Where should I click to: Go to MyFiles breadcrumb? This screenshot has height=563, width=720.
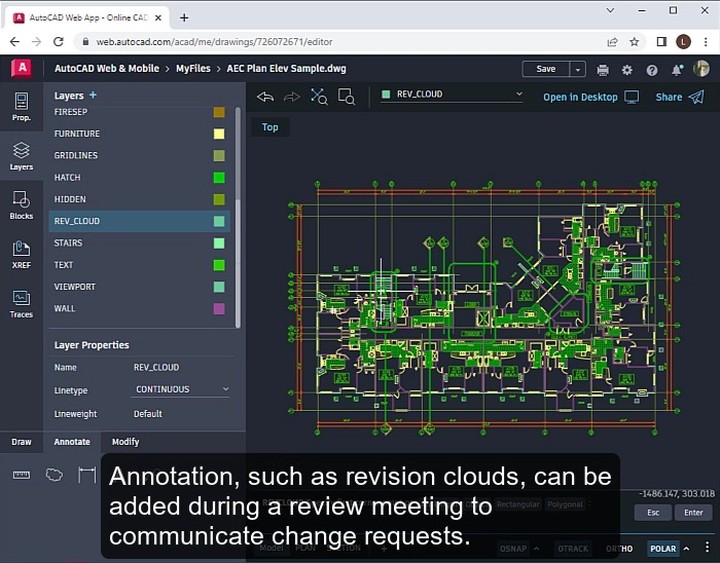[x=193, y=68]
